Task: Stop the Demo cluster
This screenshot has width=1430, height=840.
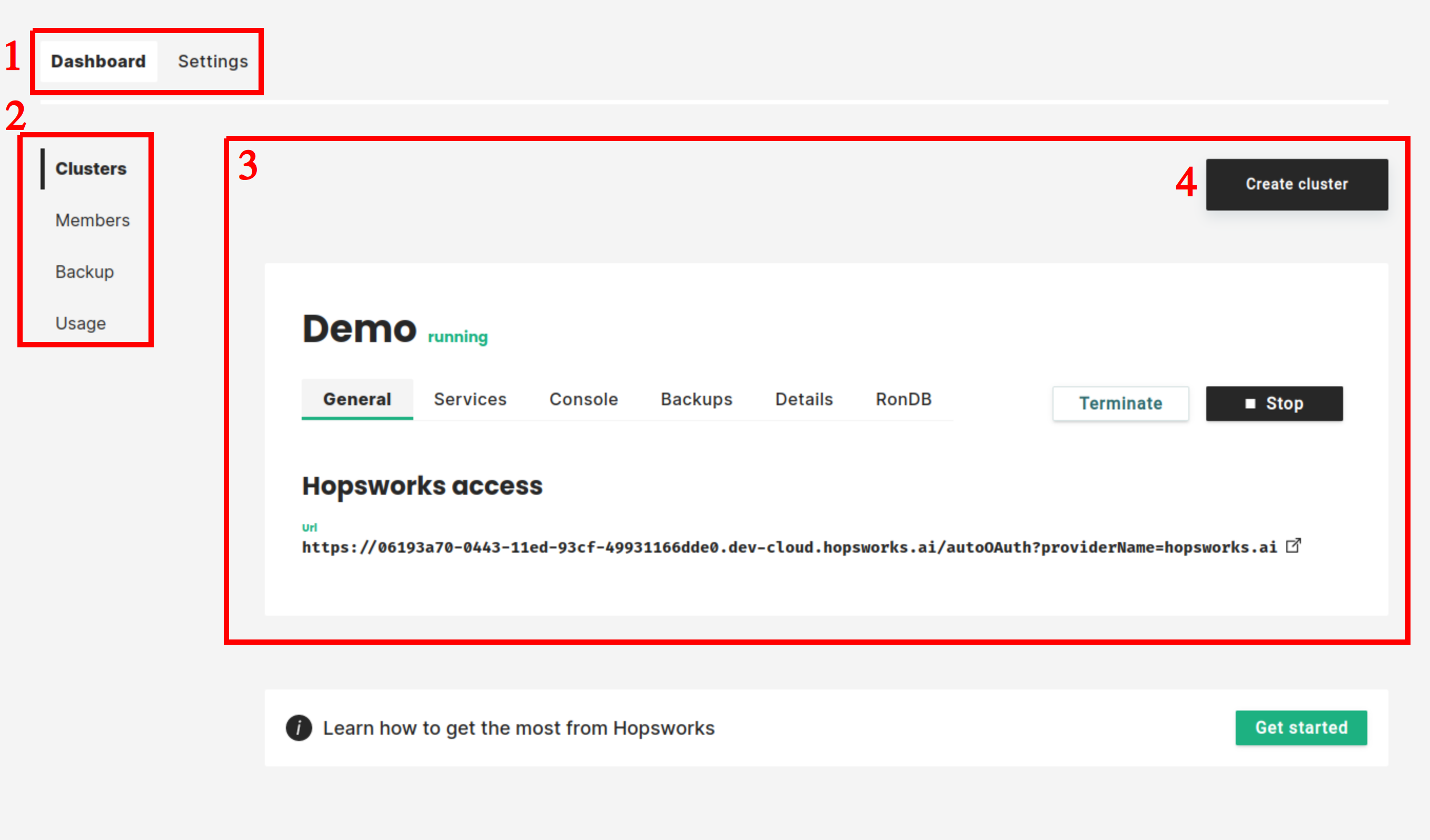Action: (1274, 403)
